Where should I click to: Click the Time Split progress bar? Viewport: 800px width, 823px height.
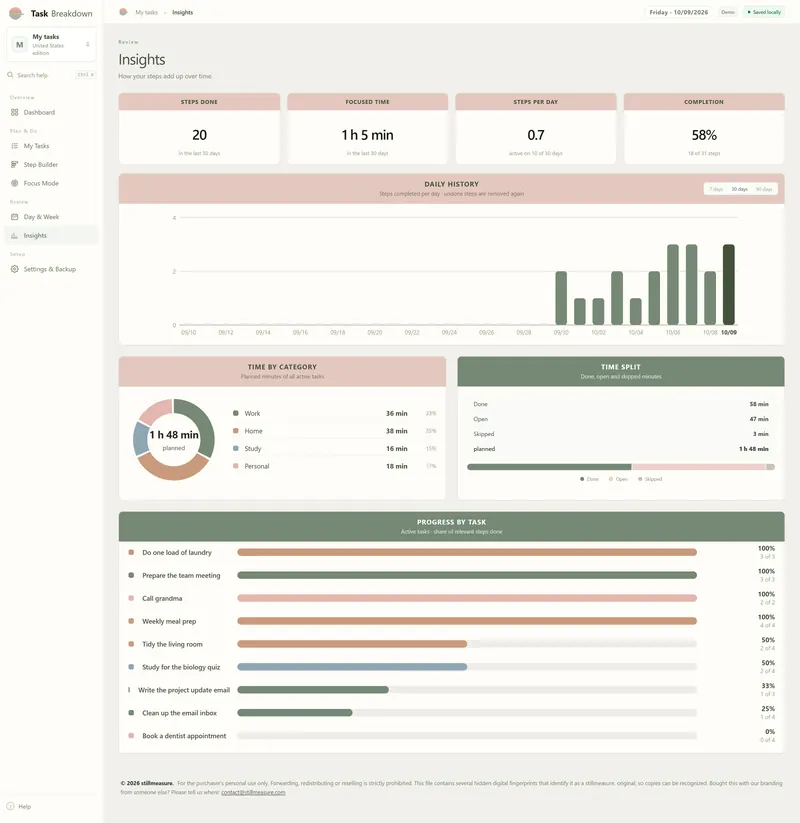coord(621,467)
